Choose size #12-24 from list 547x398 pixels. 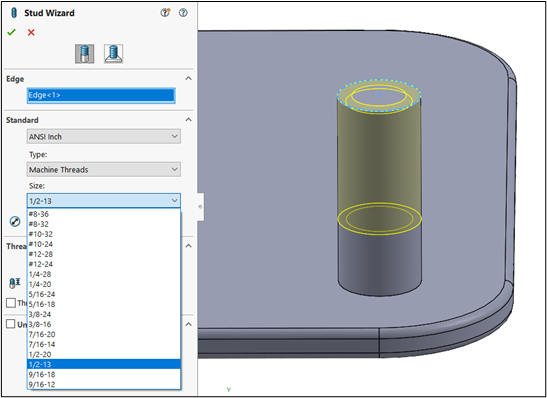click(104, 264)
